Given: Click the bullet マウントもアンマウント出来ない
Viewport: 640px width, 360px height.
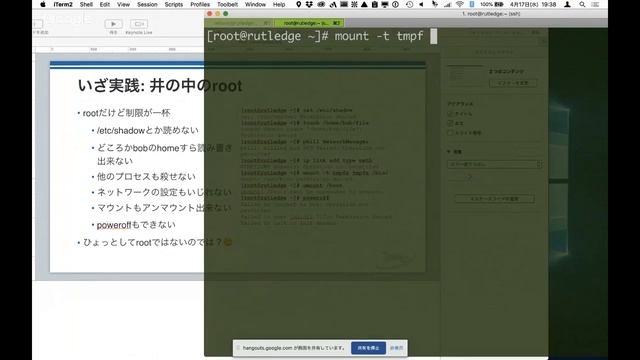Looking at the screenshot, I should (x=164, y=208).
